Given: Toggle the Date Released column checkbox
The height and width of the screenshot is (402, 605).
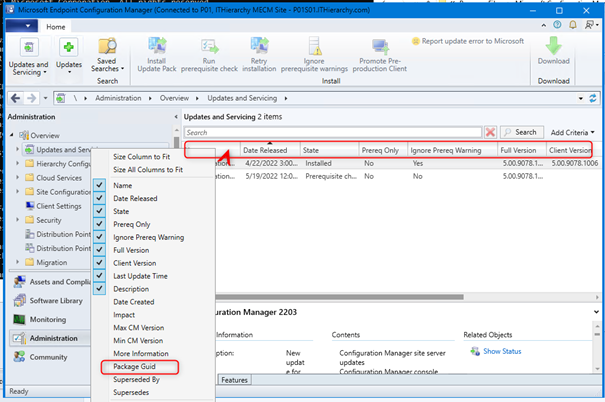Looking at the screenshot, I should (x=99, y=198).
